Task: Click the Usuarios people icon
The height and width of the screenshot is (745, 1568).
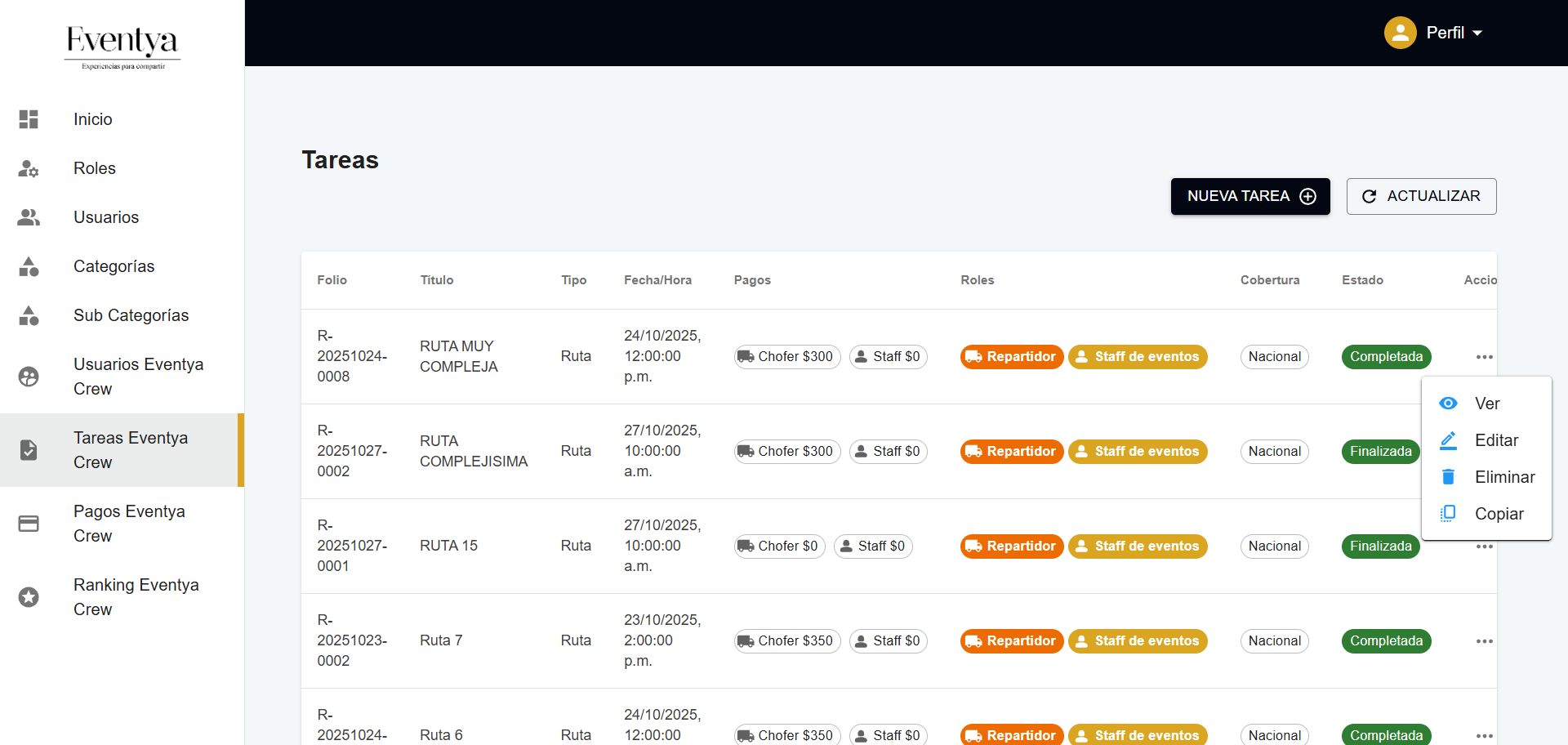Action: click(29, 217)
